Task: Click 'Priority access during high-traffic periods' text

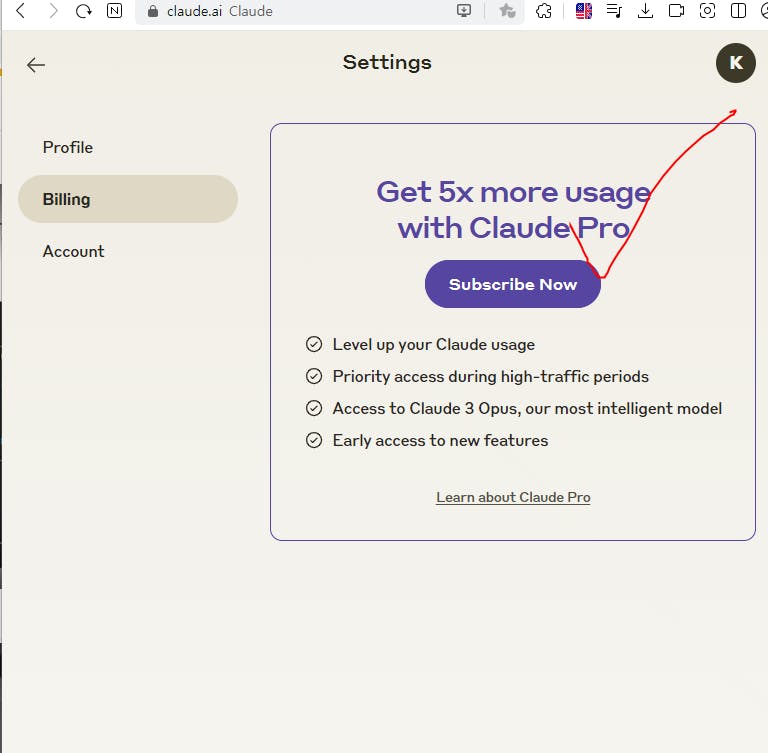Action: pos(490,376)
